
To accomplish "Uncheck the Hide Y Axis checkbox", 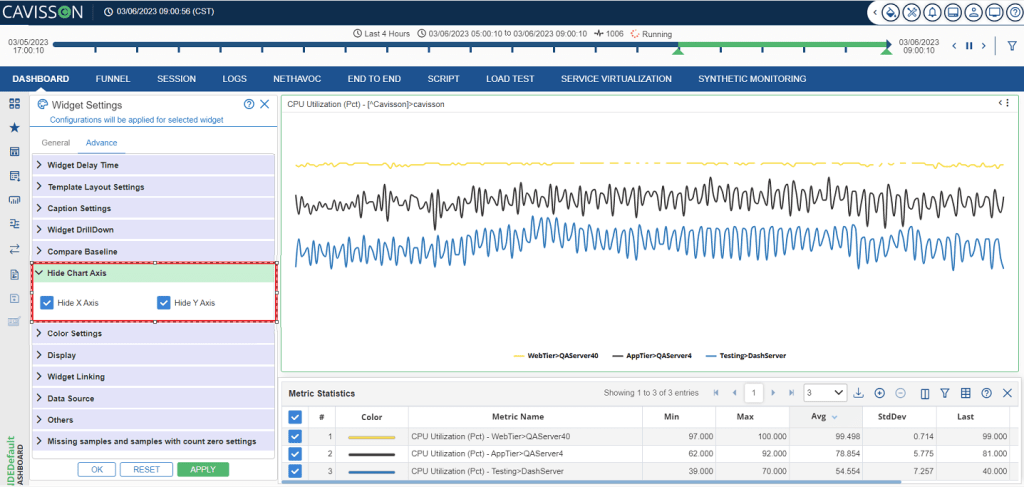I will pyautogui.click(x=164, y=303).
